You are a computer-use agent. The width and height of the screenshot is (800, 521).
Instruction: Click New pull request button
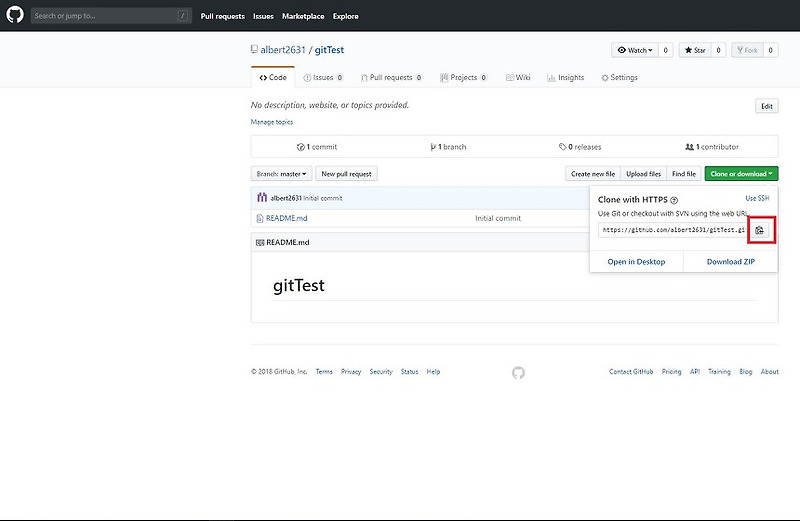click(x=346, y=174)
